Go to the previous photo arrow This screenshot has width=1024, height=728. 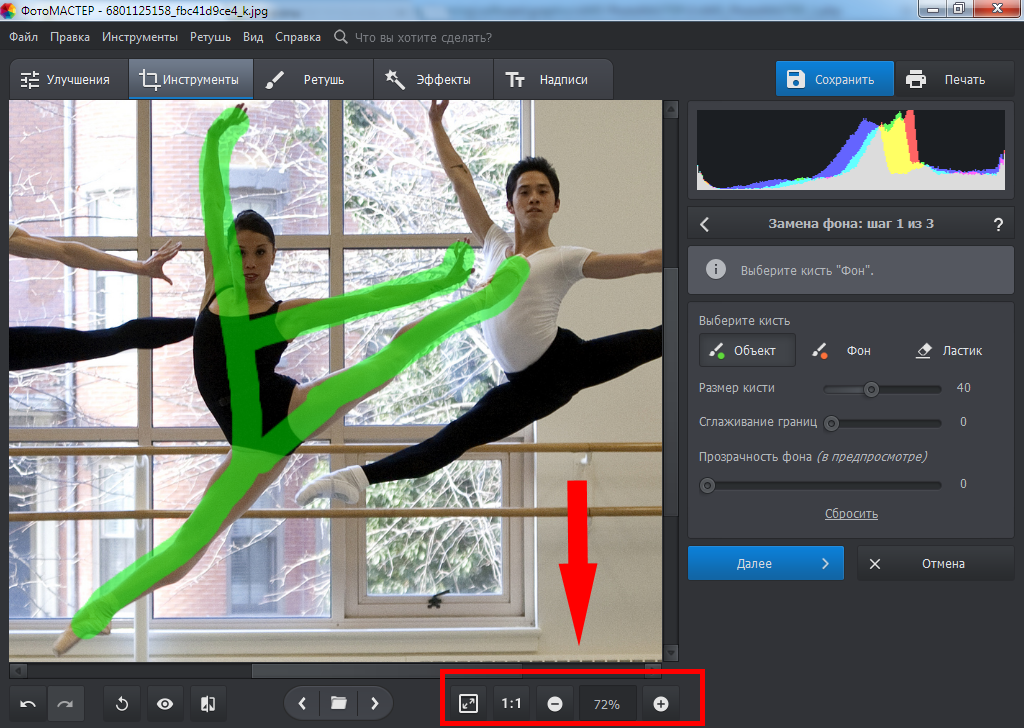(x=302, y=704)
